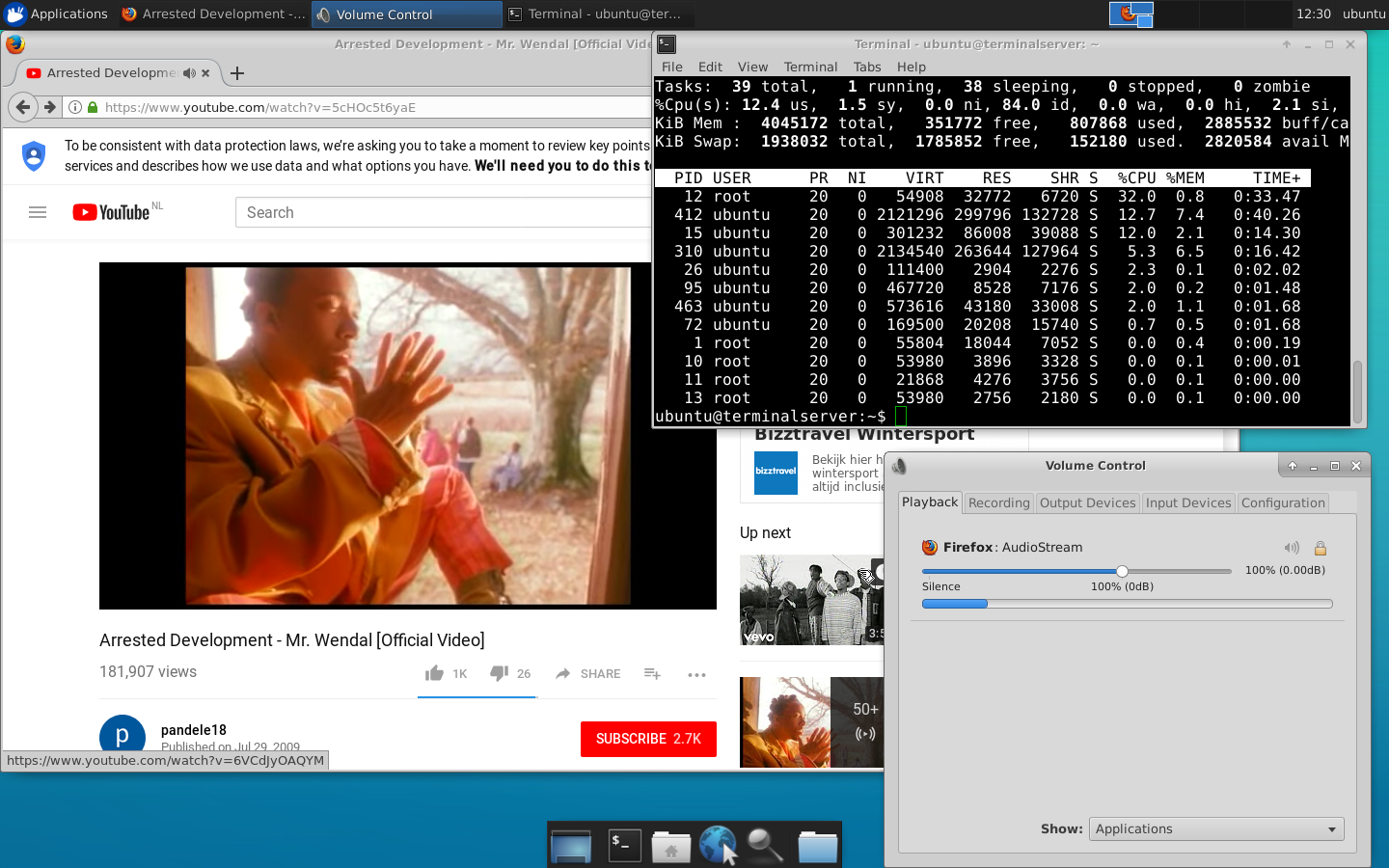Launch the web browser globe dock icon
1389x868 pixels.
(x=719, y=845)
